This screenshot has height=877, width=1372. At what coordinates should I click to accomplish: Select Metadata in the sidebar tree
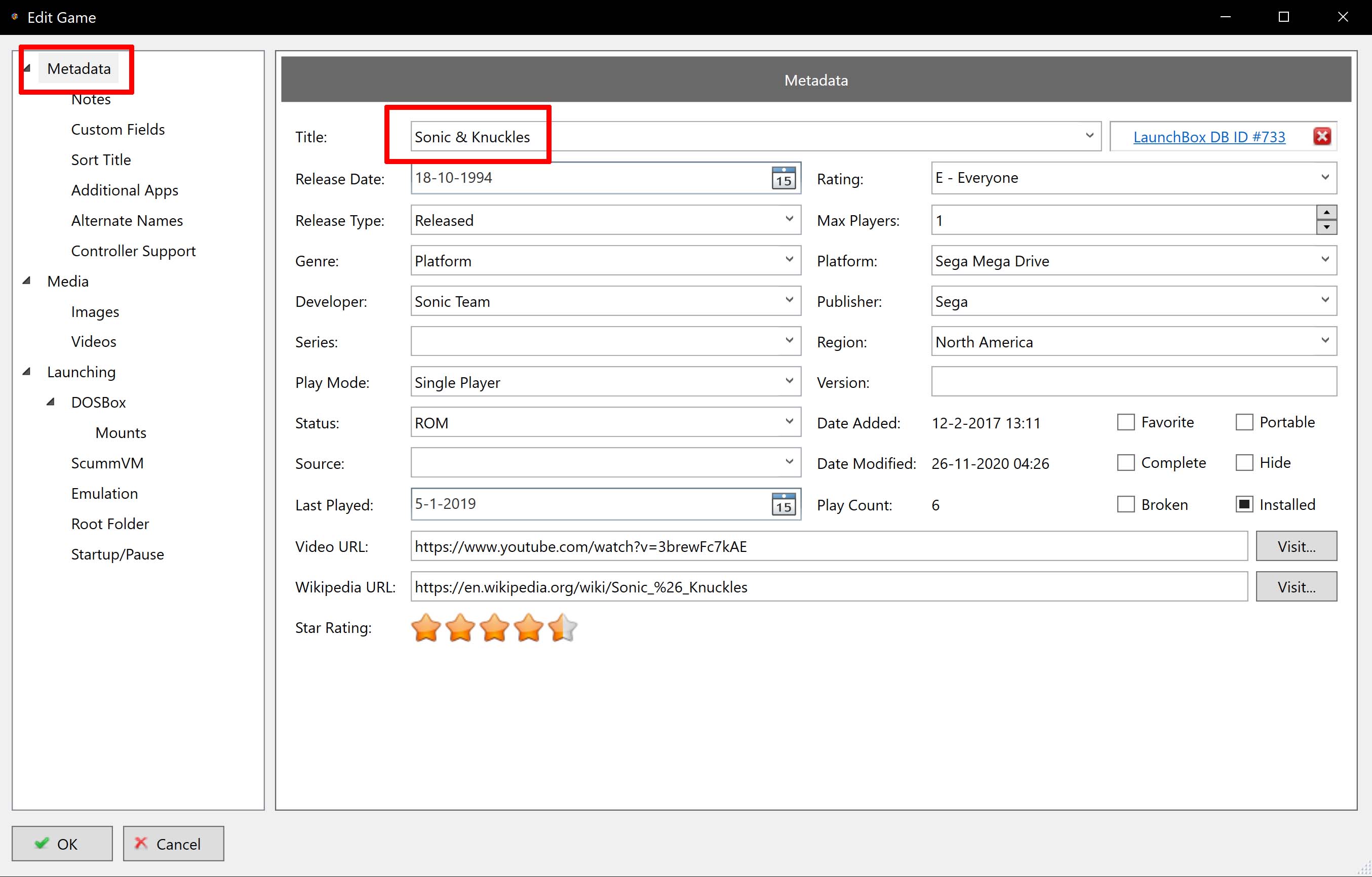(x=79, y=68)
